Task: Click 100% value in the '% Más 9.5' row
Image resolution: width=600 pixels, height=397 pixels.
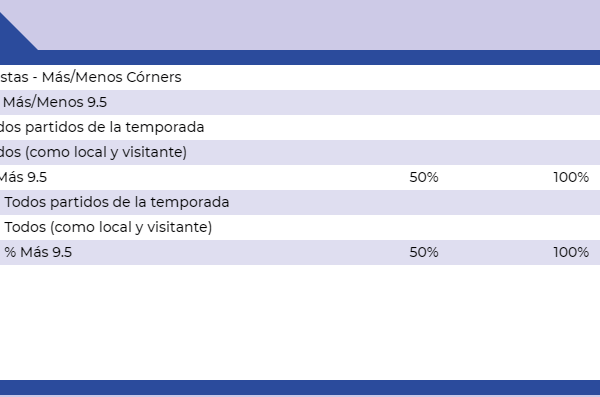Action: point(571,252)
